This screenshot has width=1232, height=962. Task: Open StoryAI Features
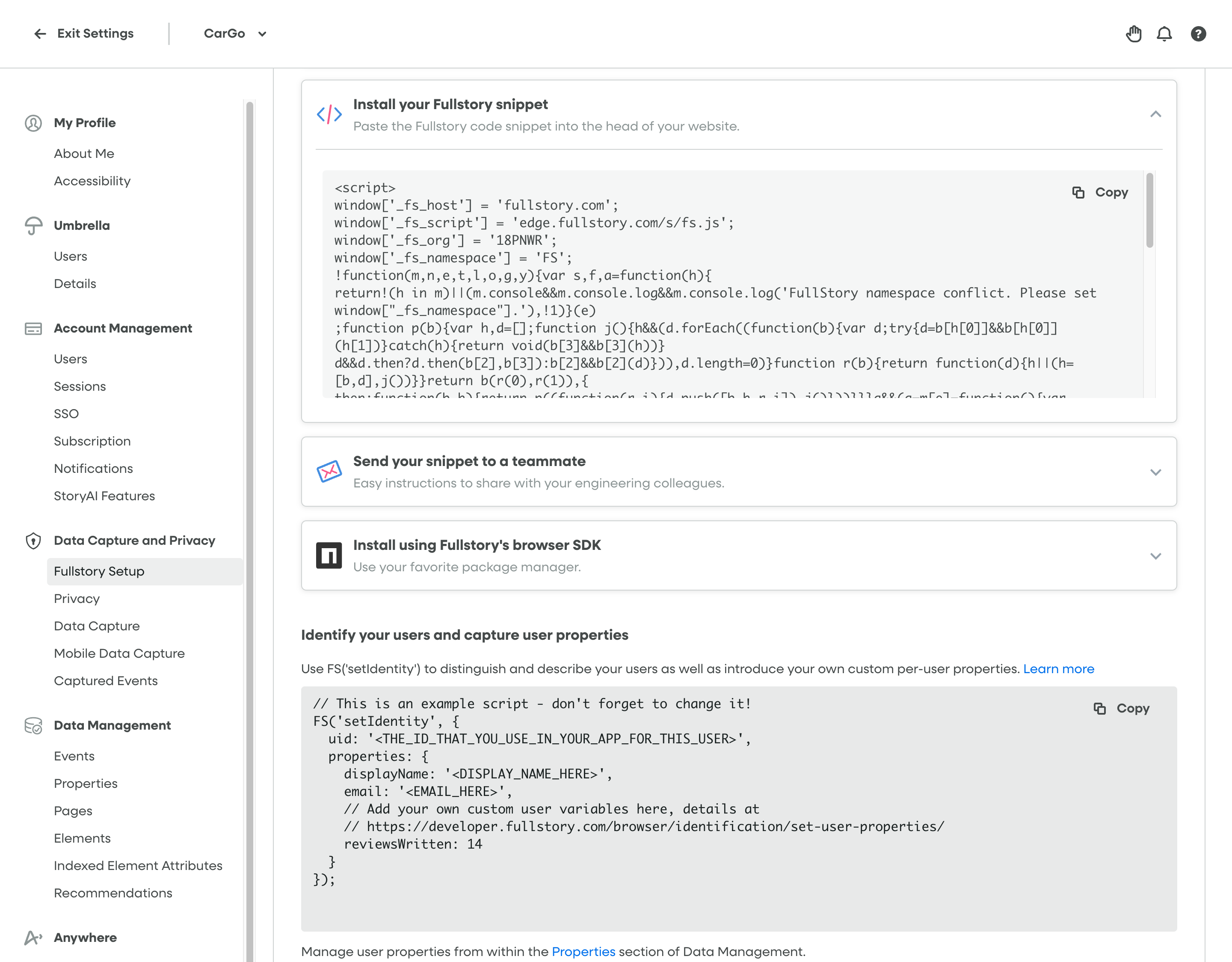click(104, 496)
